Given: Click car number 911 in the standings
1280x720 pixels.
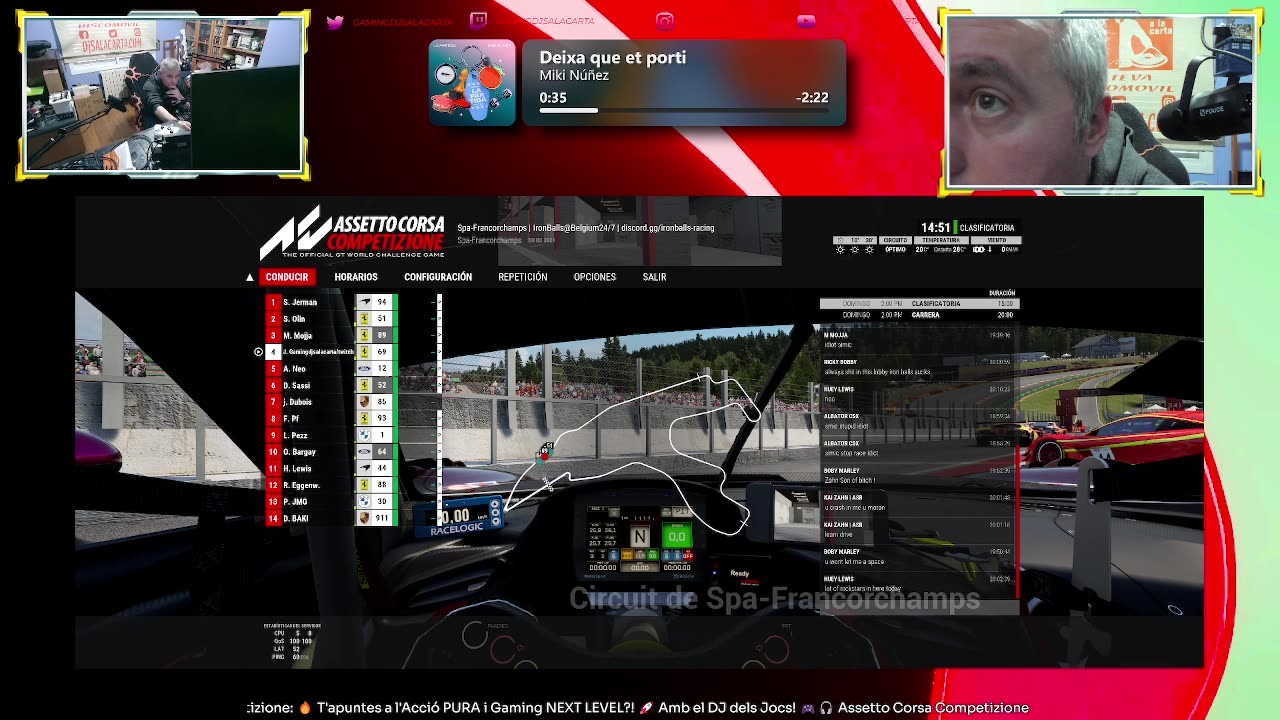Looking at the screenshot, I should coord(382,518).
